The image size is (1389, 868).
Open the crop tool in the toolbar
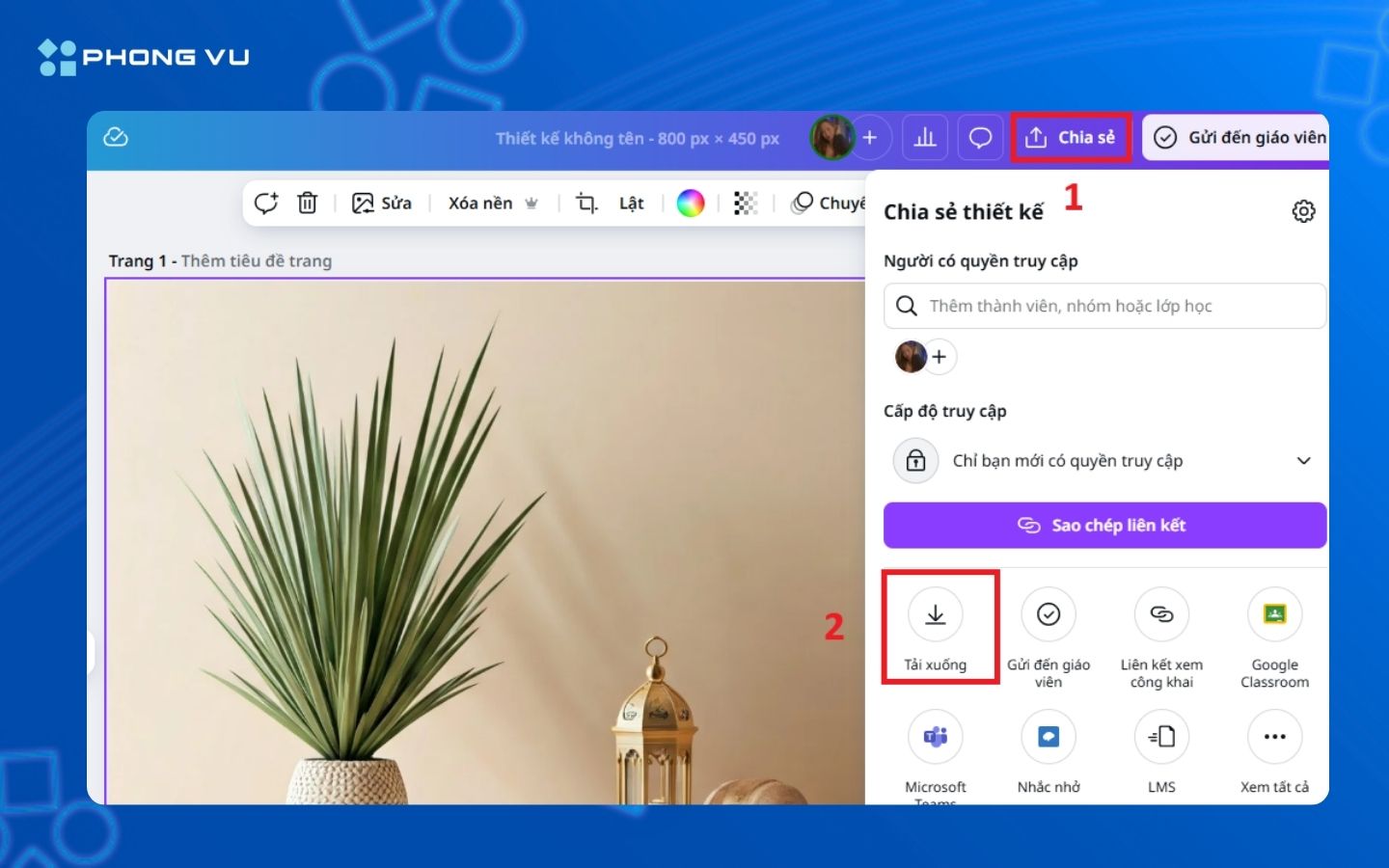tap(585, 203)
